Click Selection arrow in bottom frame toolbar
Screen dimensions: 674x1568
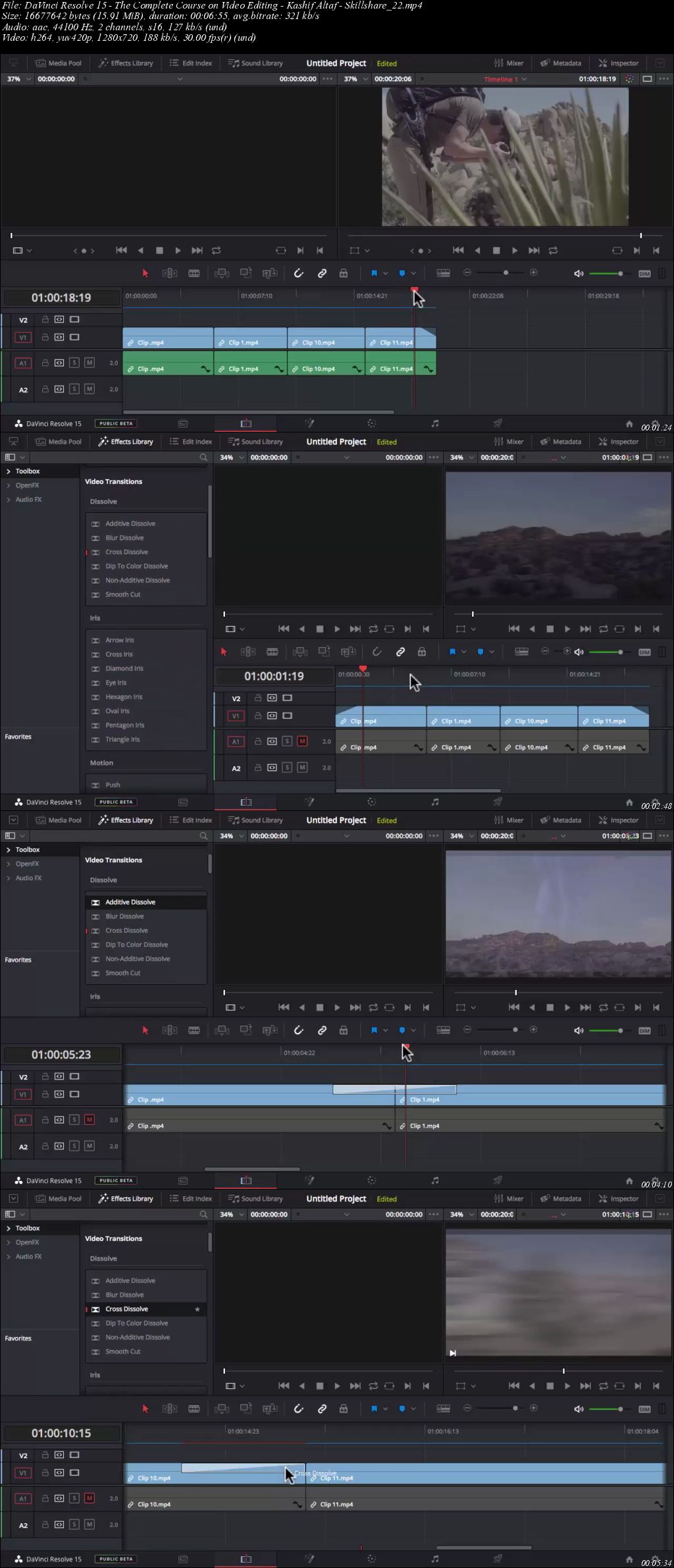click(145, 1409)
